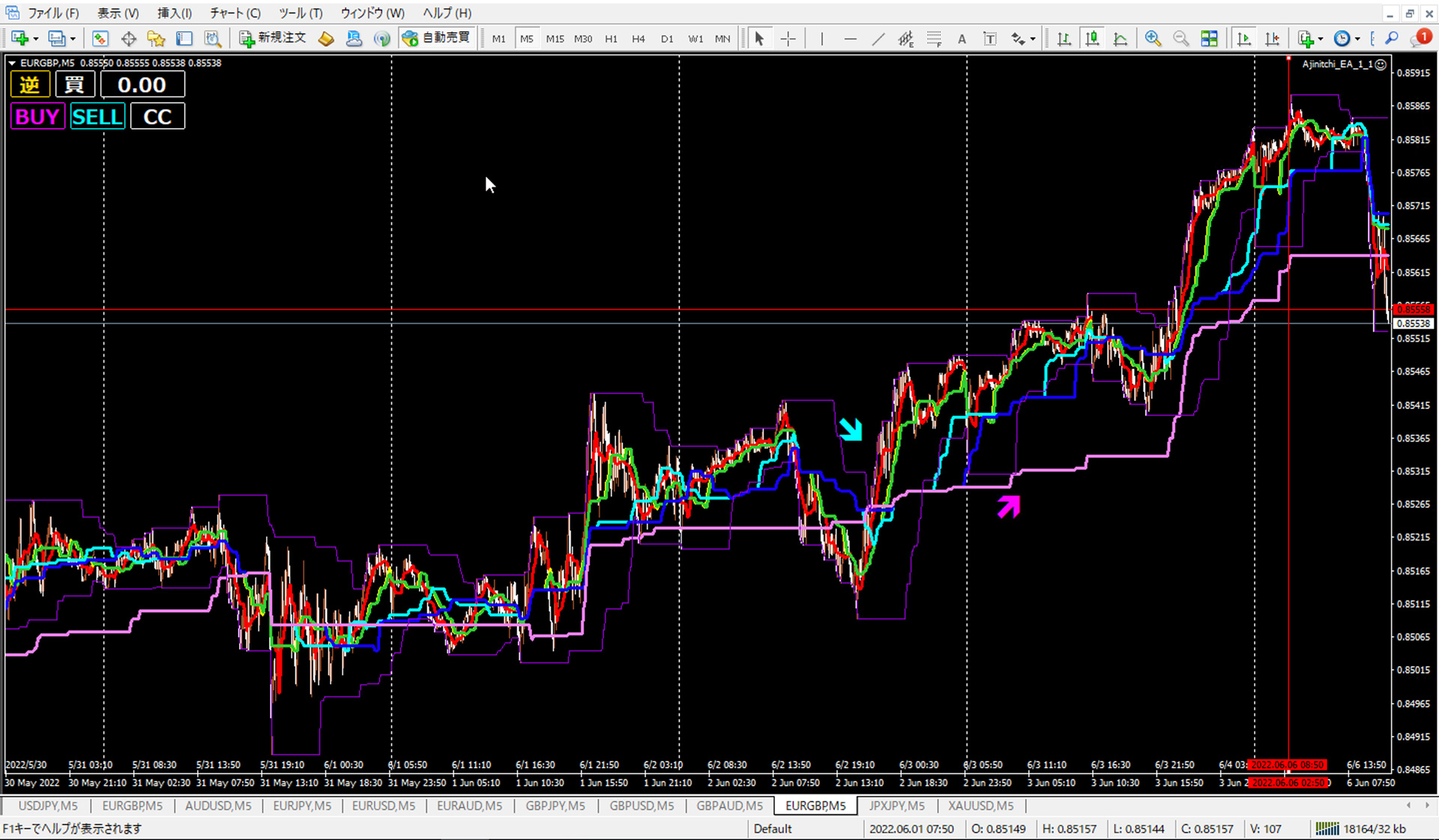Viewport: 1439px width, 840px height.
Task: Open the チャート (C) menu
Action: (235, 13)
